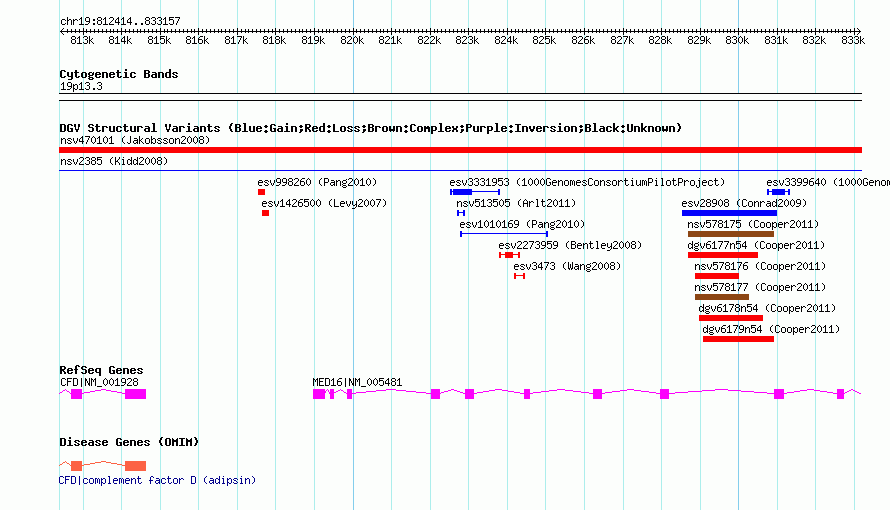Click the 828k ruler tick label

click(x=660, y=40)
